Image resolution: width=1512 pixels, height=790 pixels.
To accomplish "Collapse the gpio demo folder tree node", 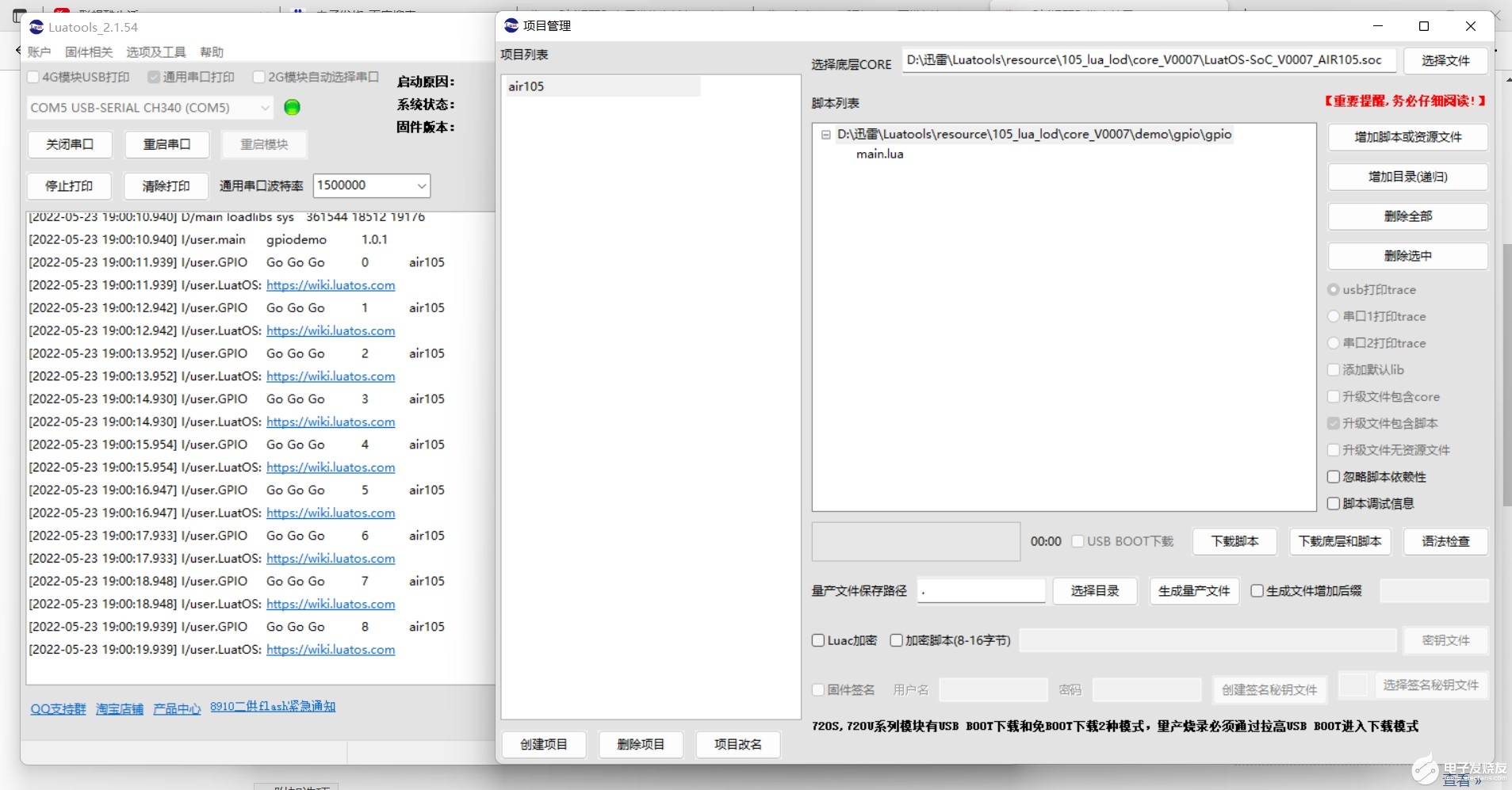I will tap(825, 135).
